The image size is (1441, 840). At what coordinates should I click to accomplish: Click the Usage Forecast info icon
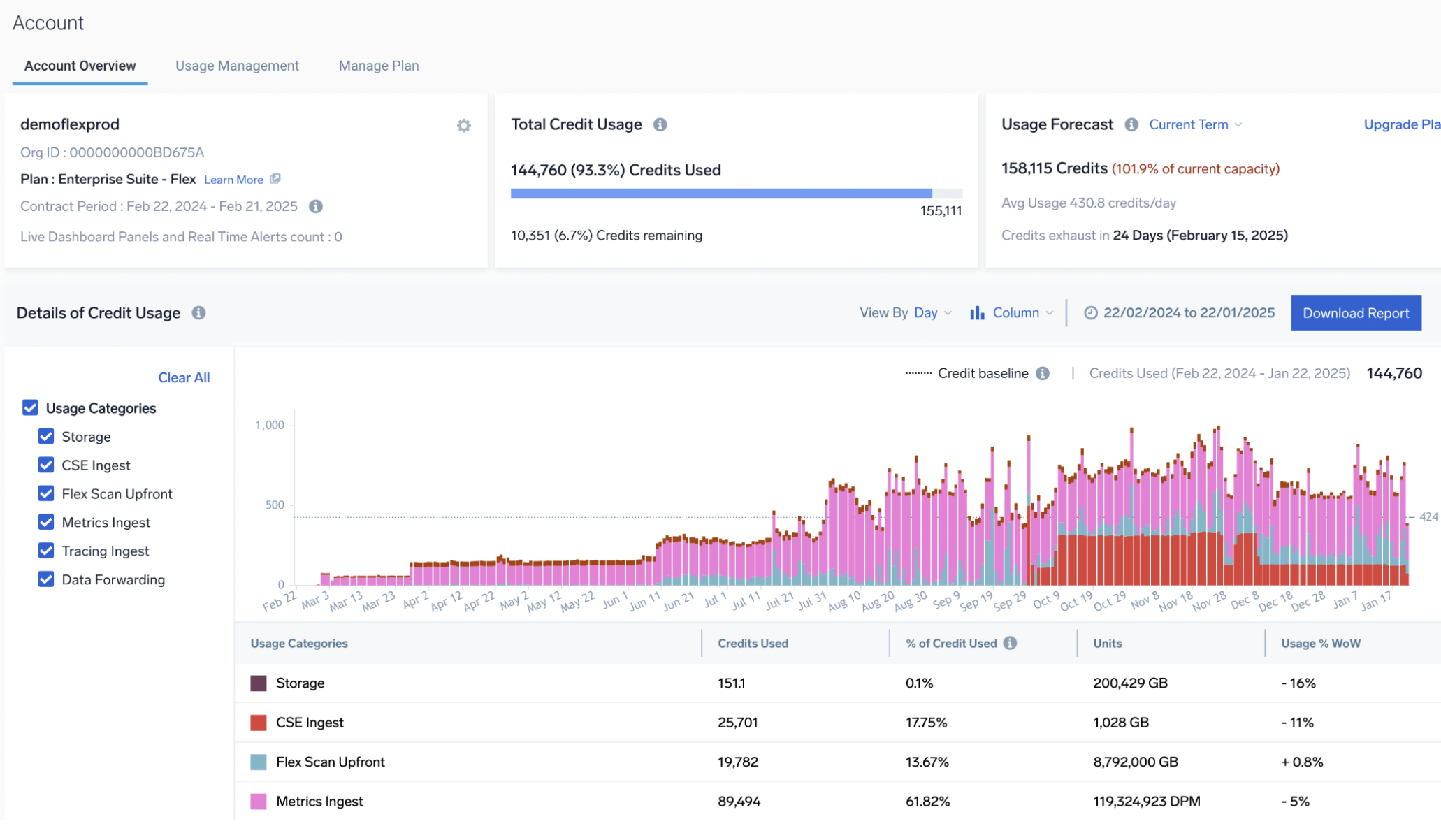coord(1131,124)
